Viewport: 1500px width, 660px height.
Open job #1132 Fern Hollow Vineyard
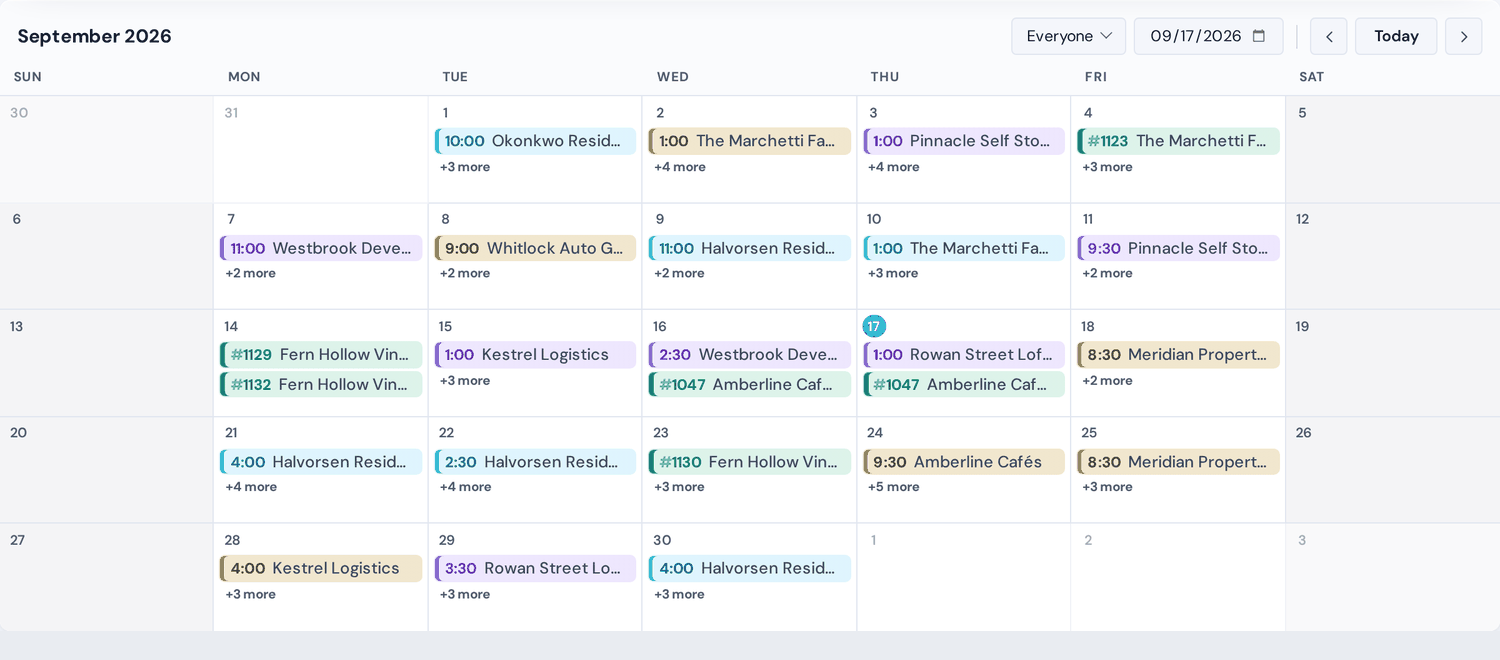(x=321, y=384)
